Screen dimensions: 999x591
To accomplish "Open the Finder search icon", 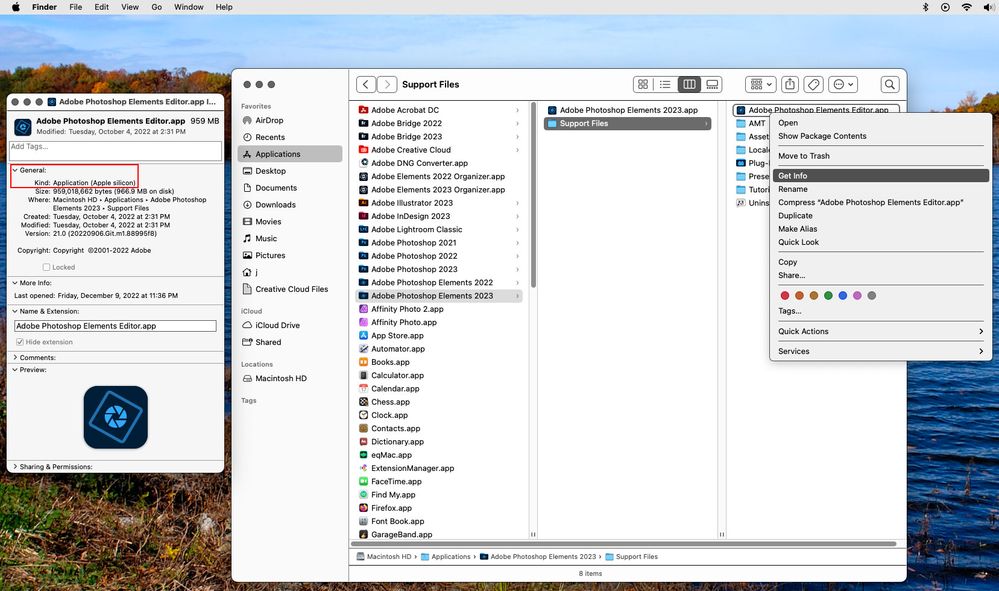I will [890, 84].
